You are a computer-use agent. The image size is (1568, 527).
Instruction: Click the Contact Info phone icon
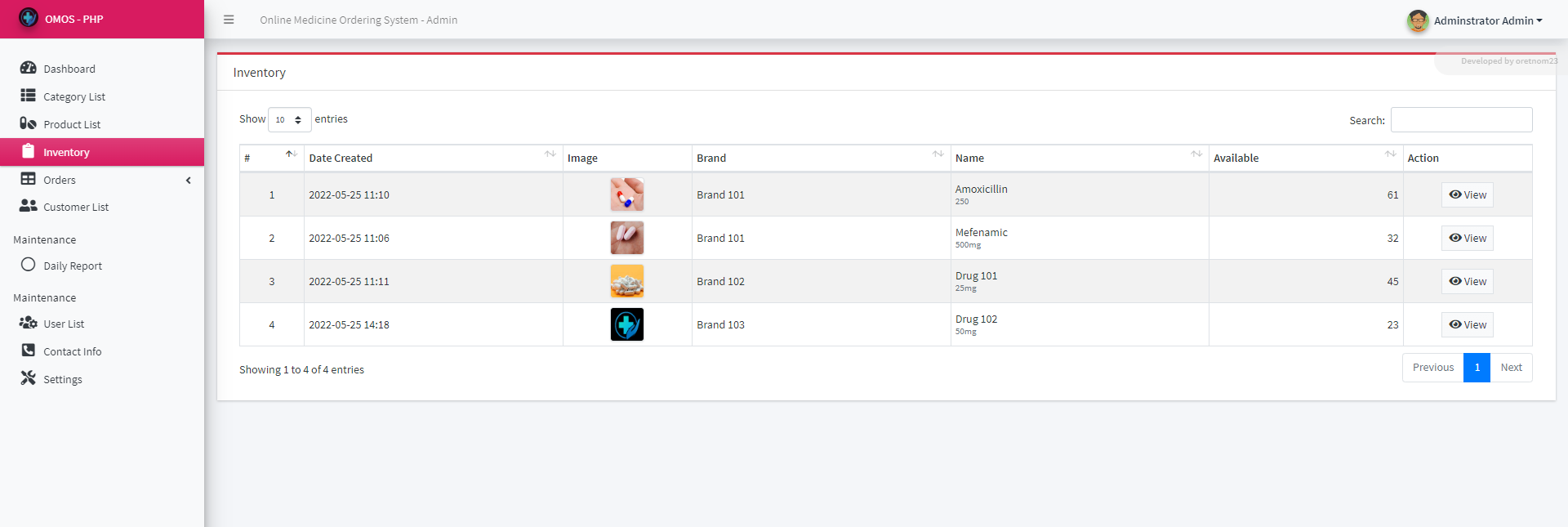click(28, 351)
